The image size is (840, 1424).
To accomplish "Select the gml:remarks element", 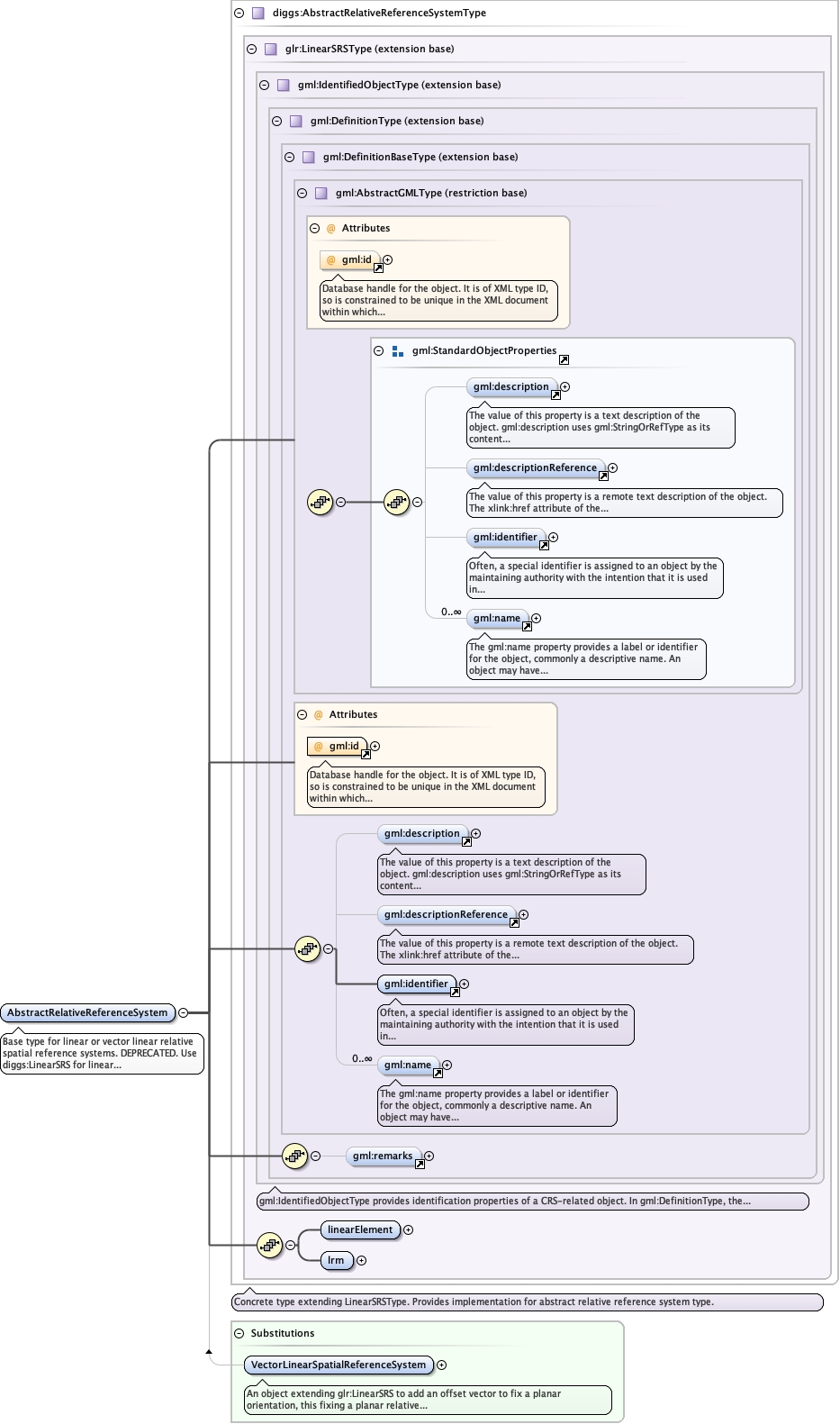I will point(383,1156).
